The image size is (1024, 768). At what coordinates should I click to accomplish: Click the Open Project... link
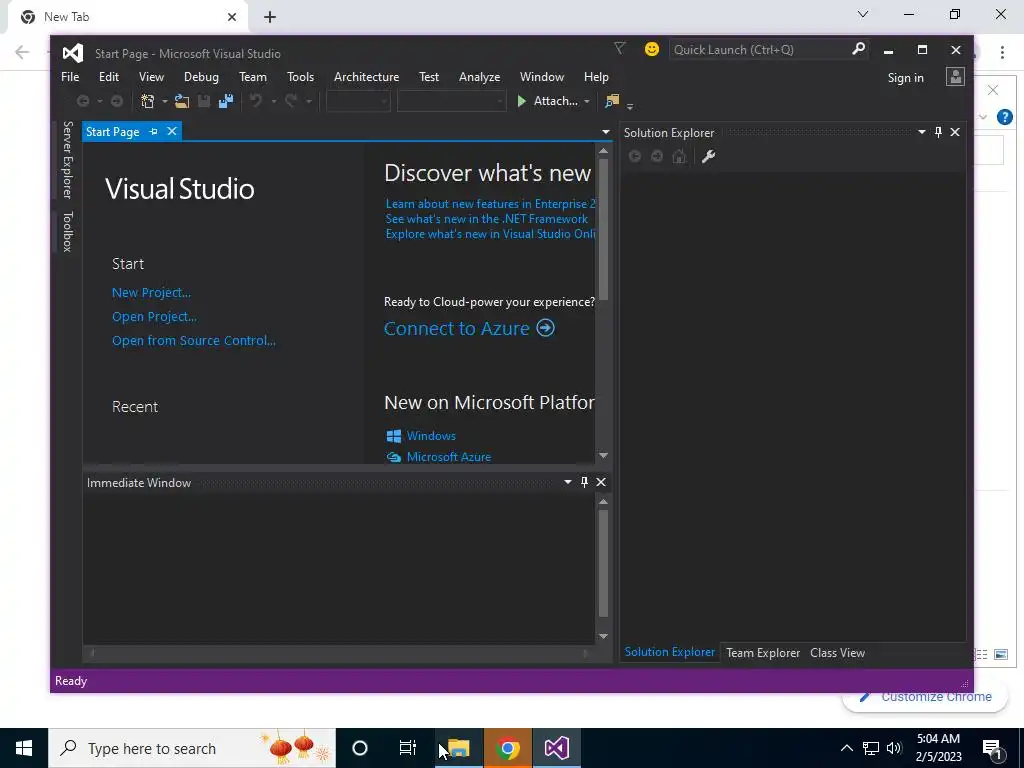[x=154, y=317]
